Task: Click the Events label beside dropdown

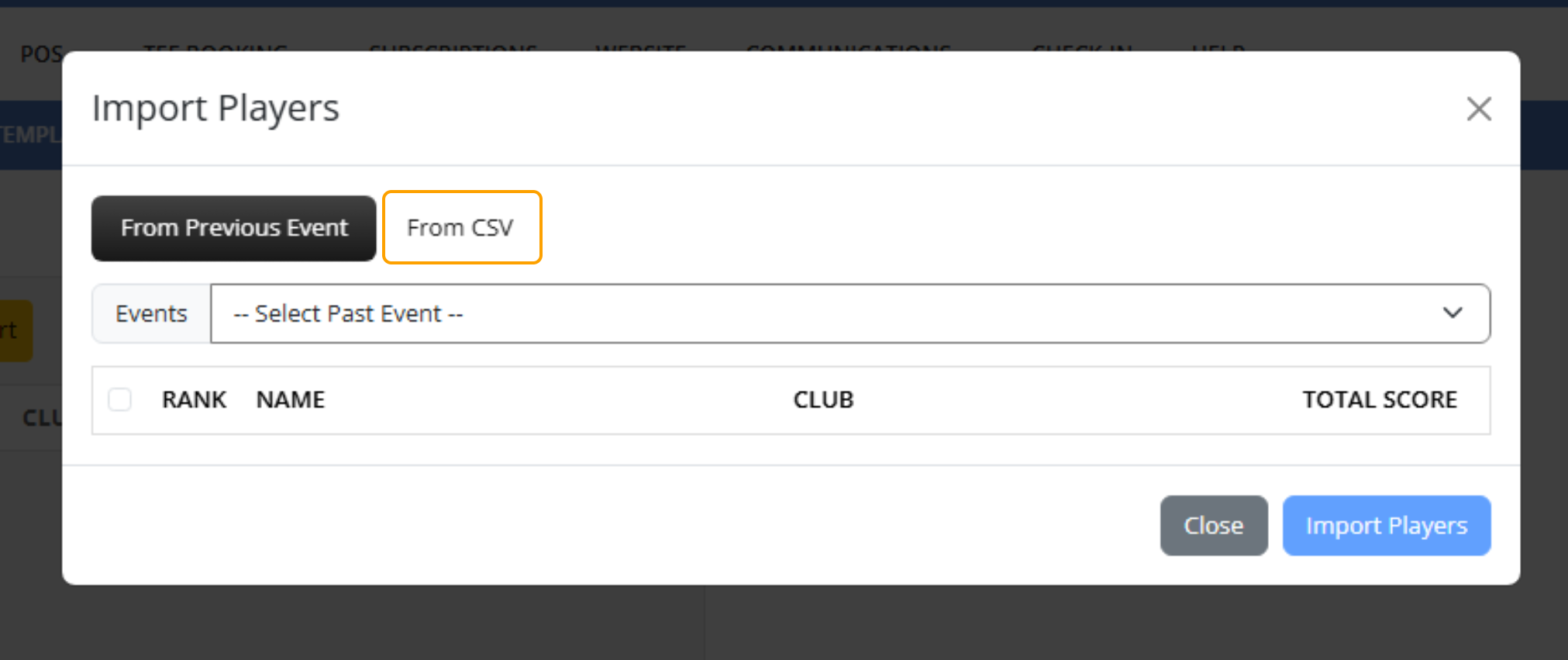Action: [151, 313]
